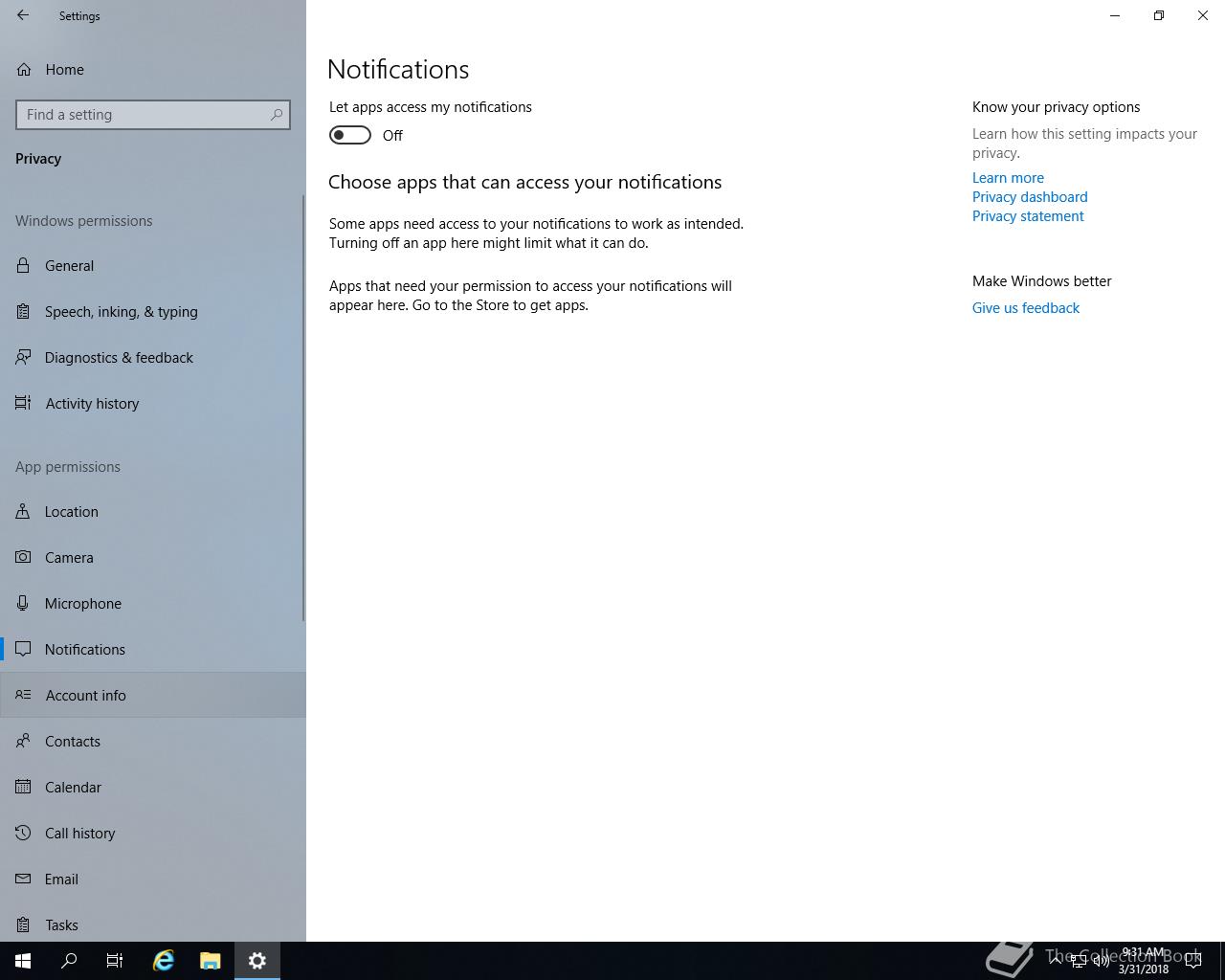Click the Privacy section heading
Screen dimensions: 1225x980
coord(38,159)
